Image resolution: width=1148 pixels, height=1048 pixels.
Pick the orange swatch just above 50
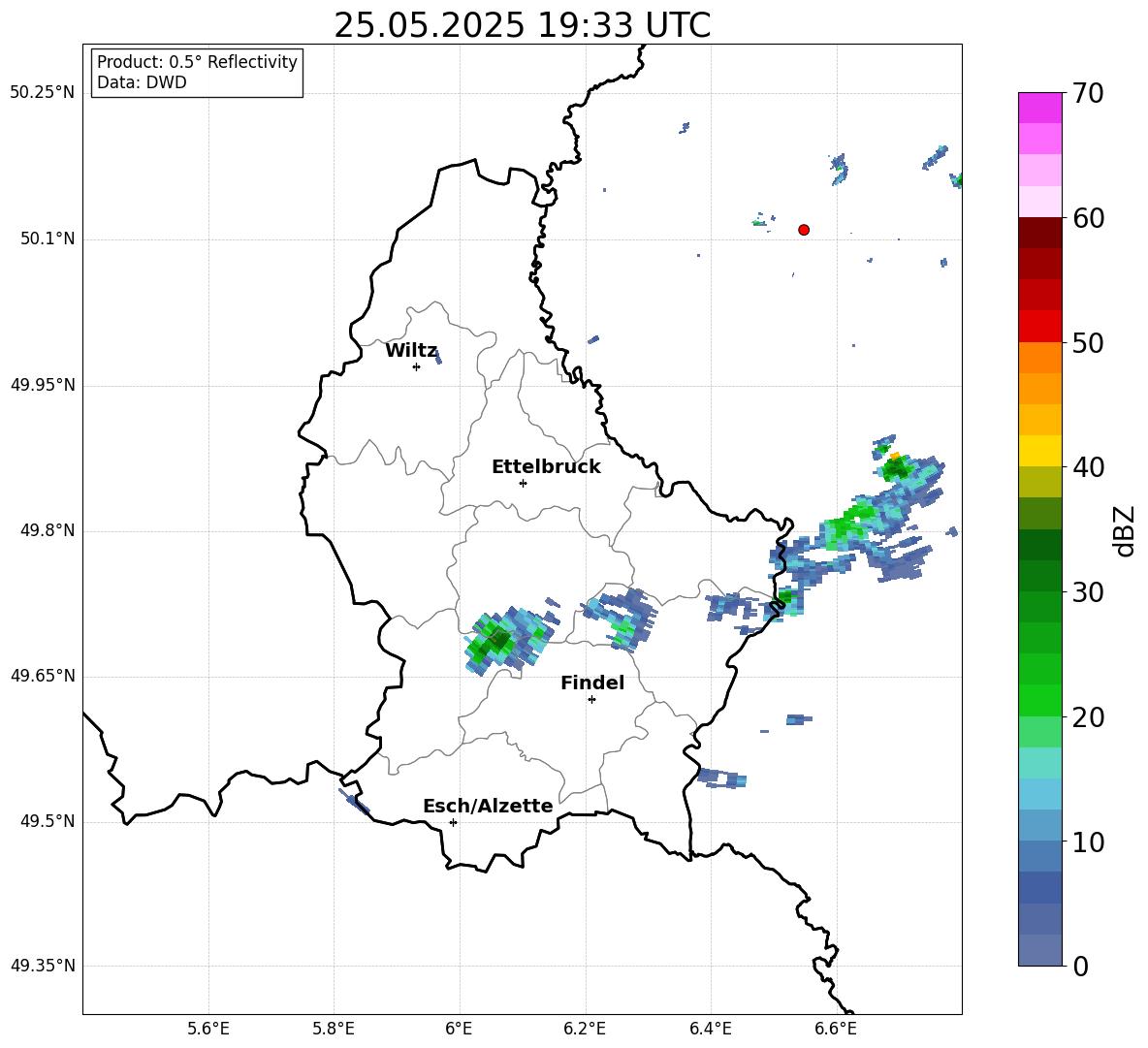[x=1040, y=357]
